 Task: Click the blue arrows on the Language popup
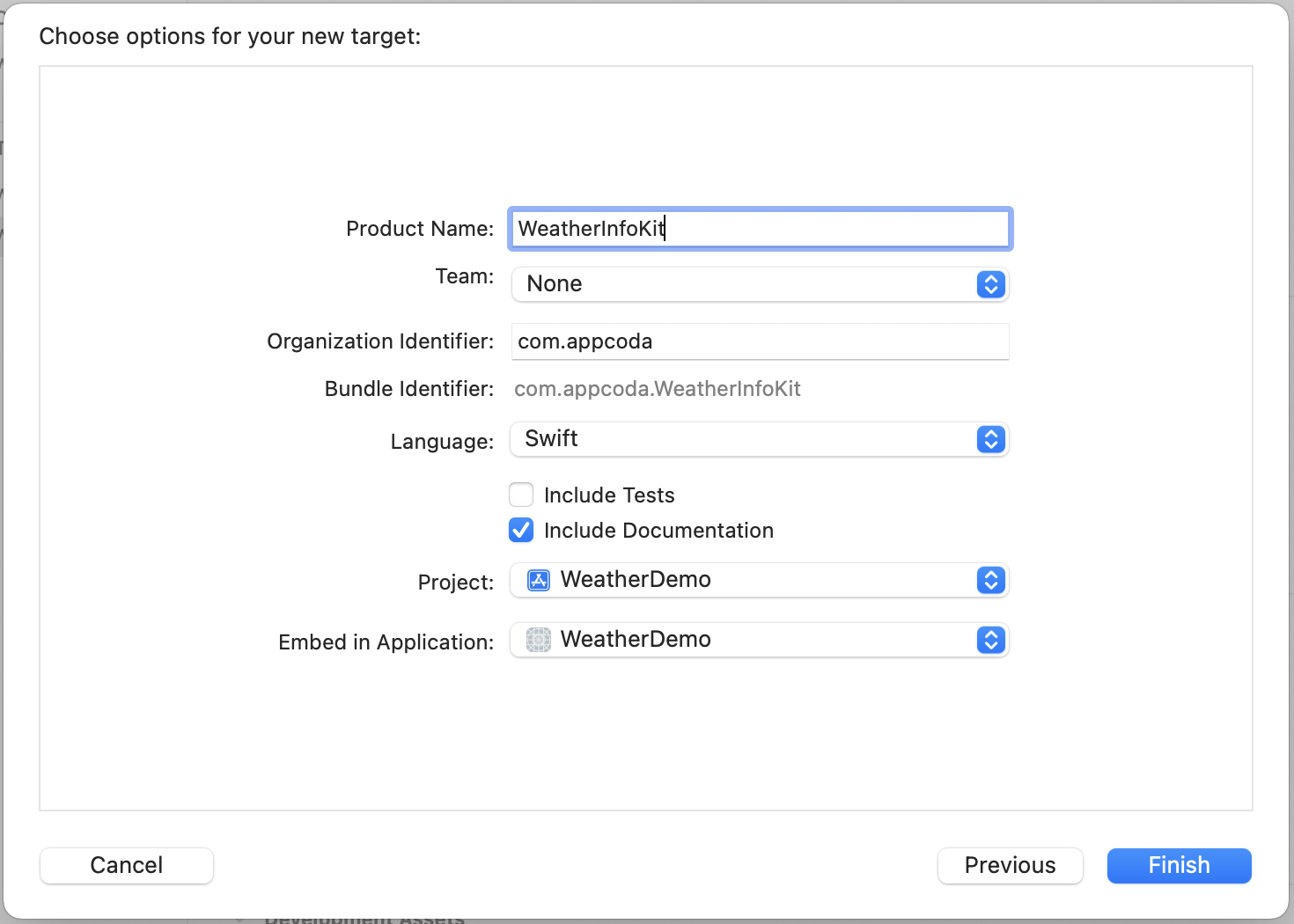coord(990,439)
